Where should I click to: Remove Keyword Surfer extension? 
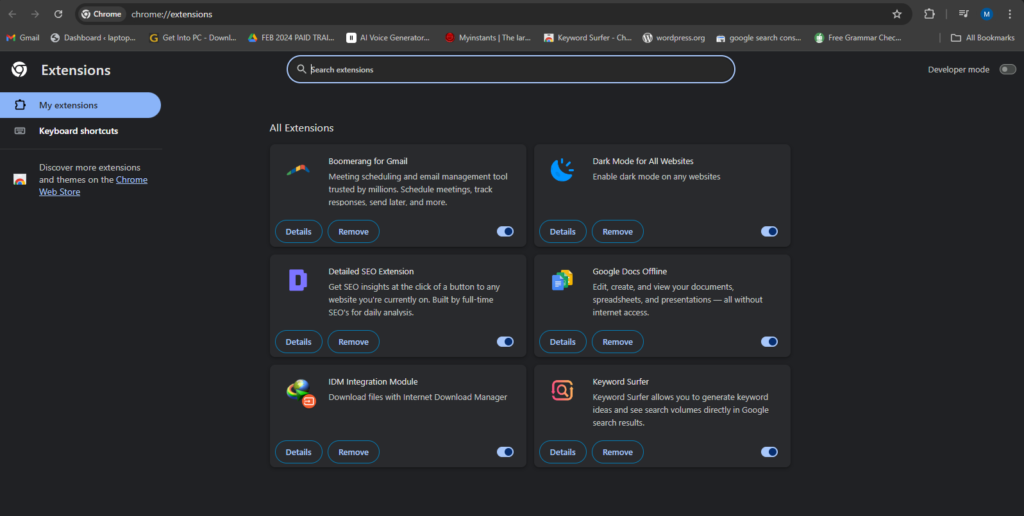click(617, 452)
